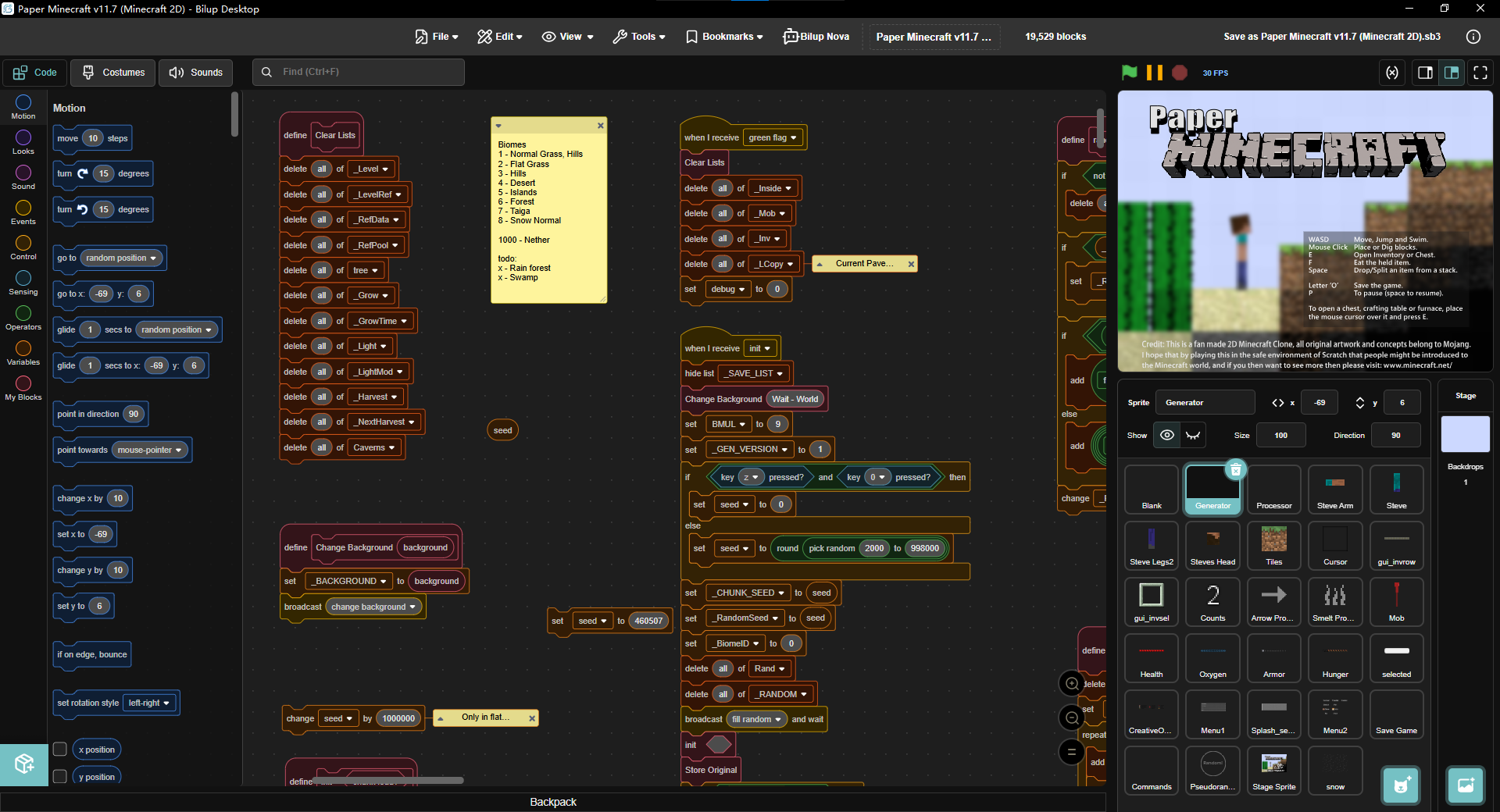The height and width of the screenshot is (812, 1500).
Task: Open the Edit menu
Action: click(x=500, y=37)
